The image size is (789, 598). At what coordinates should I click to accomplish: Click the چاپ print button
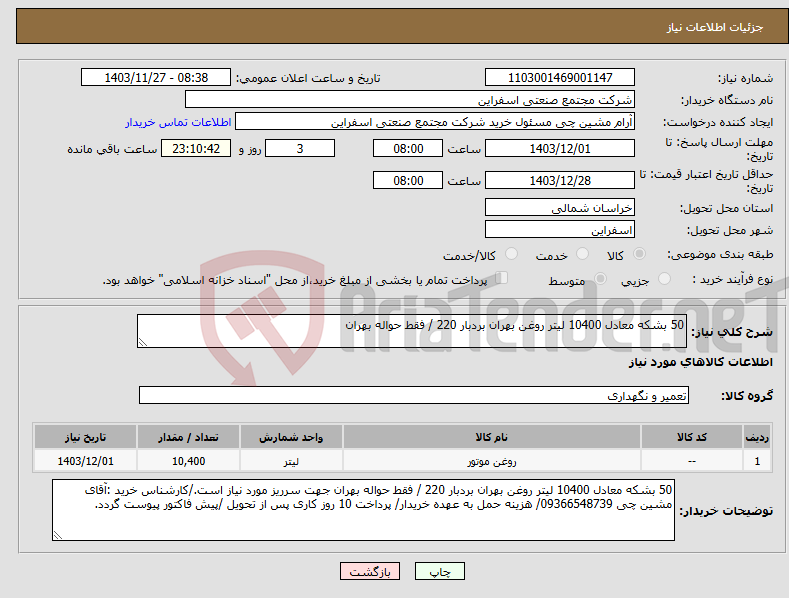[x=440, y=571]
